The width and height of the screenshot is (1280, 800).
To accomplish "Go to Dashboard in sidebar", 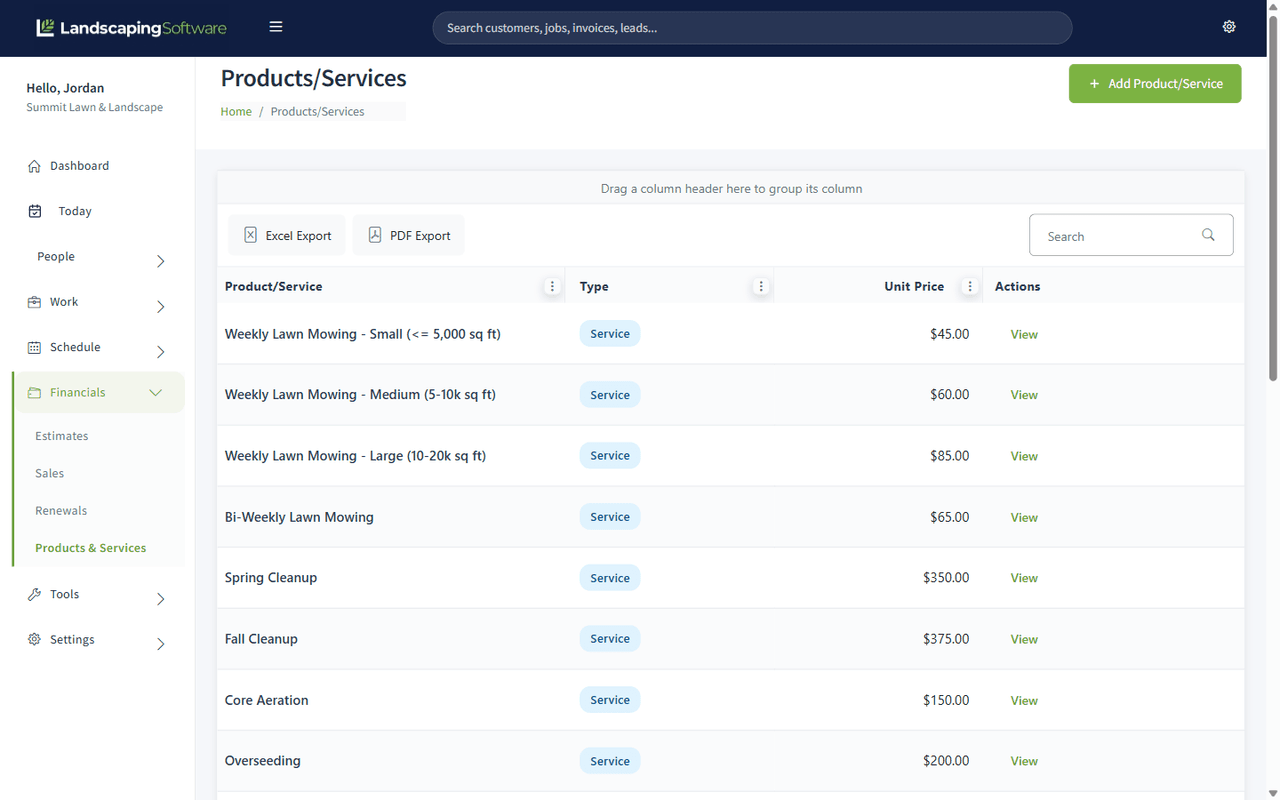I will (x=80, y=166).
